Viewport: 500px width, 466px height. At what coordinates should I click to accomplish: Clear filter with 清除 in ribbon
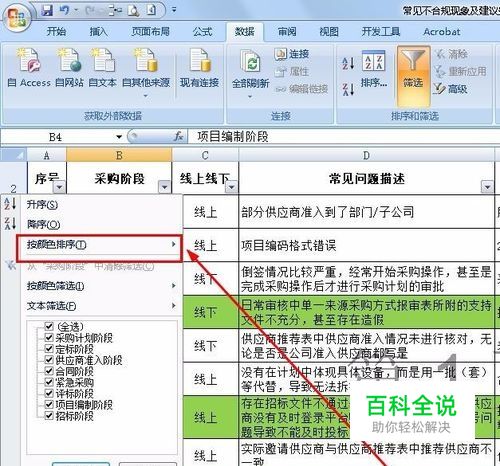tap(451, 54)
